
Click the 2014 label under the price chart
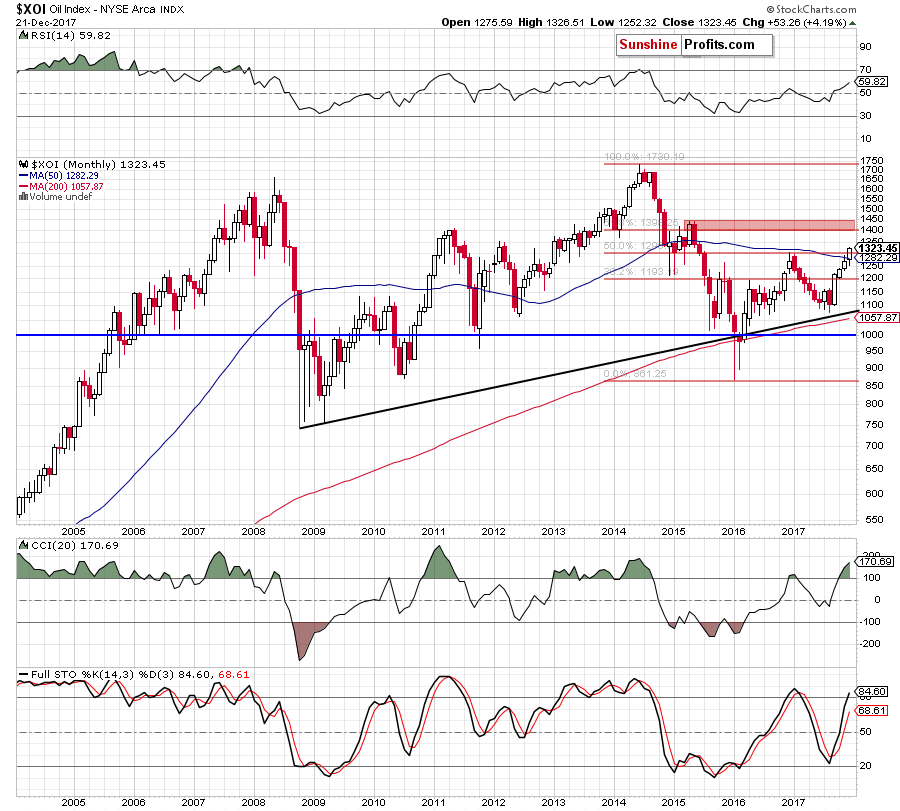point(614,531)
